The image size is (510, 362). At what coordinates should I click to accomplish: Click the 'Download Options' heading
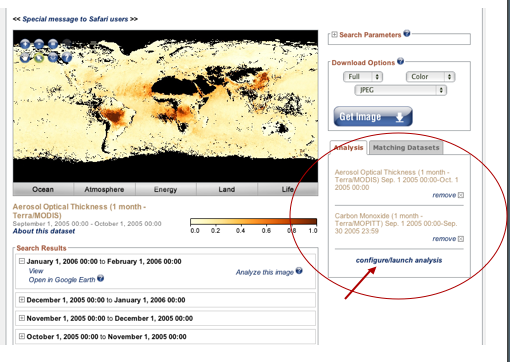click(x=363, y=63)
